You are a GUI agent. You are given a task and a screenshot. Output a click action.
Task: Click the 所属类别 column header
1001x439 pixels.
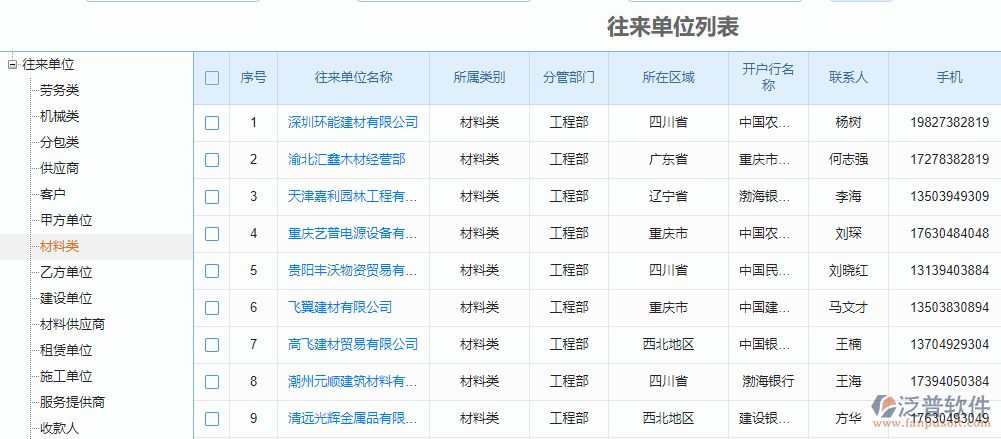479,78
